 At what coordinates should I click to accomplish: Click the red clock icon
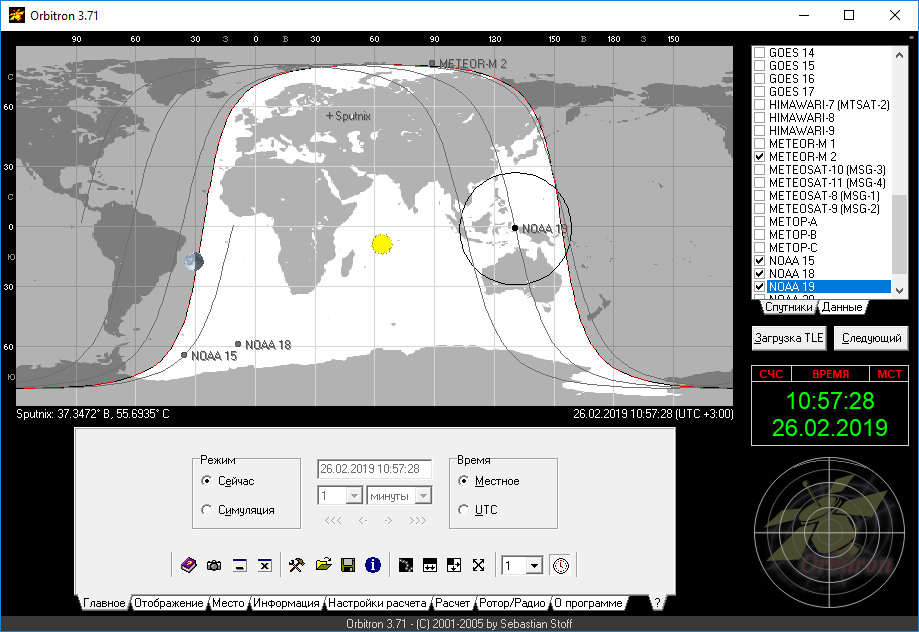point(561,565)
